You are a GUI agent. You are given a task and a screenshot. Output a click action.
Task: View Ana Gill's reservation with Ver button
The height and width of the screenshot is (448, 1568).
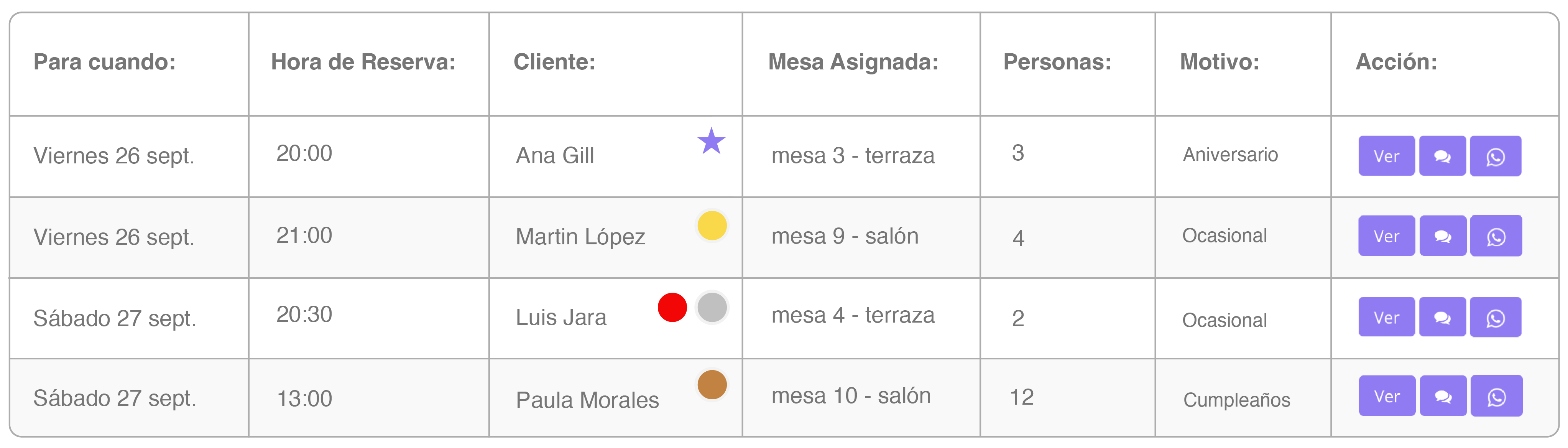click(x=1386, y=156)
